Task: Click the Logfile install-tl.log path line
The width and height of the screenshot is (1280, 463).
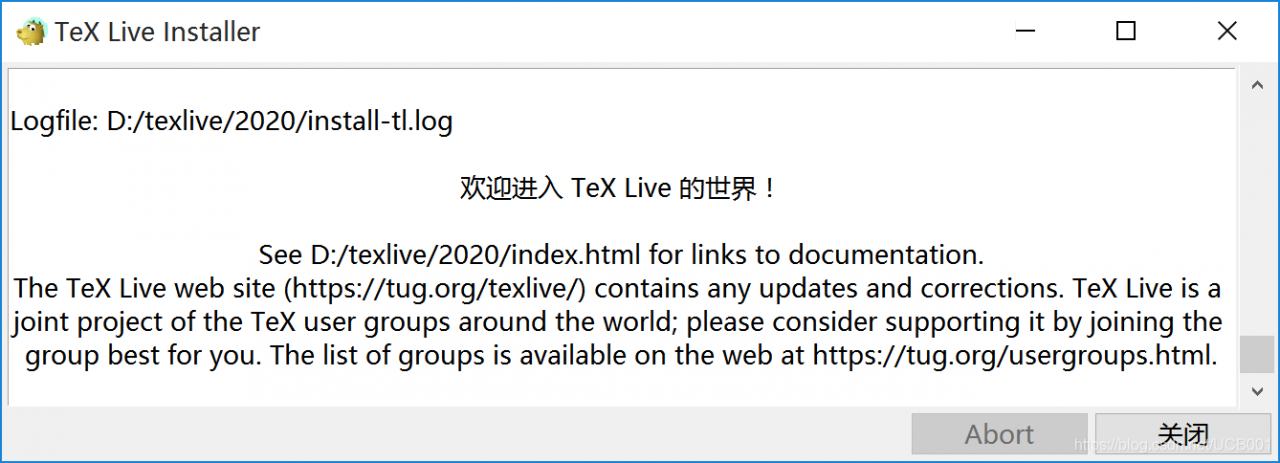Action: (x=231, y=122)
